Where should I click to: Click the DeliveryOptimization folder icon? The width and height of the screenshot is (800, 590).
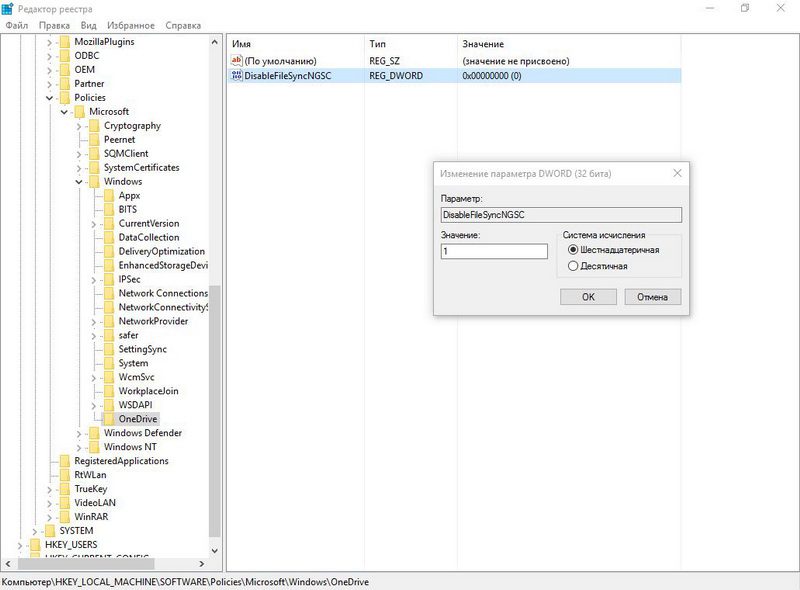pyautogui.click(x=109, y=251)
